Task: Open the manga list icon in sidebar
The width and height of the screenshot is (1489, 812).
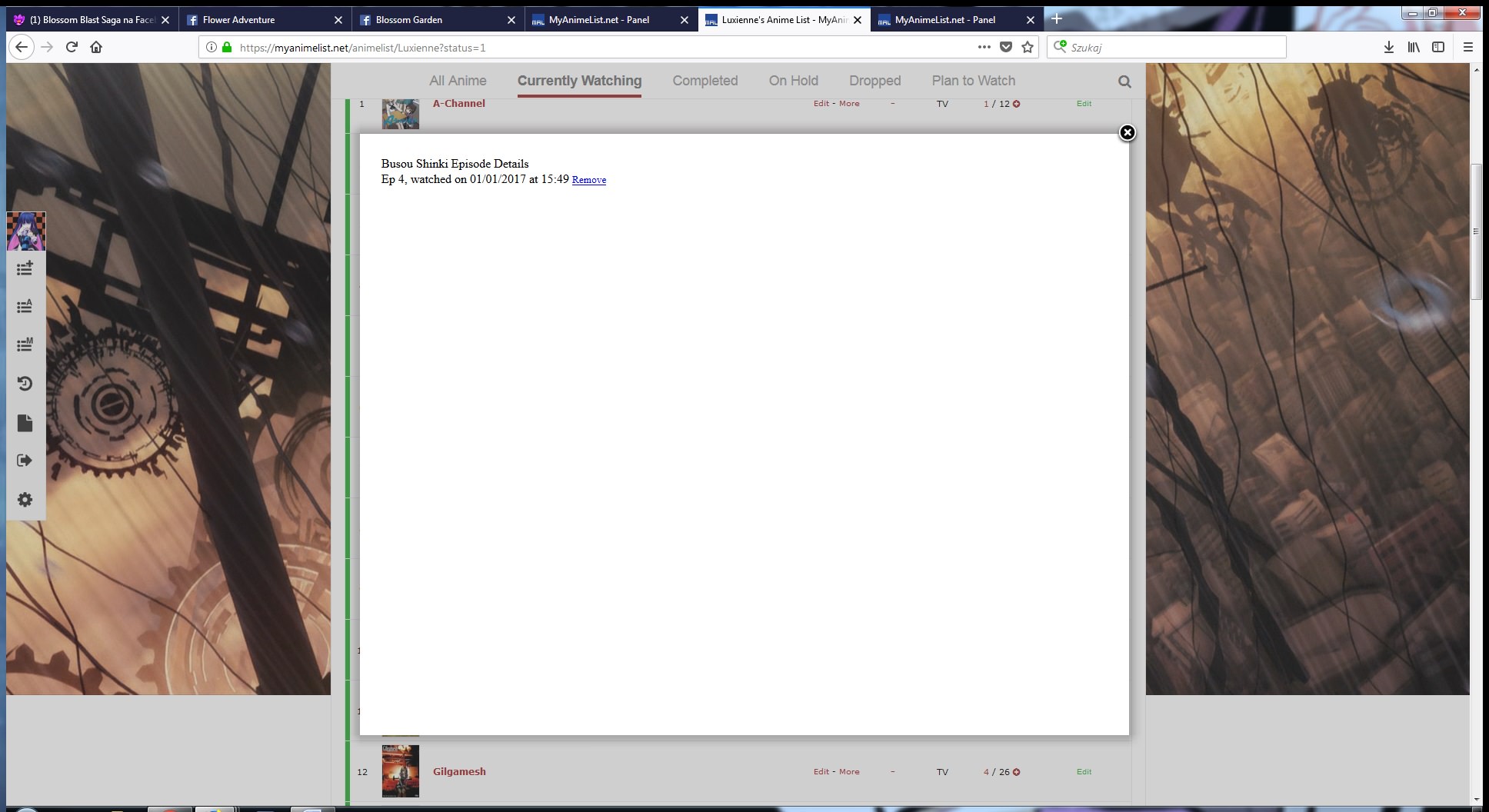Action: pos(25,344)
